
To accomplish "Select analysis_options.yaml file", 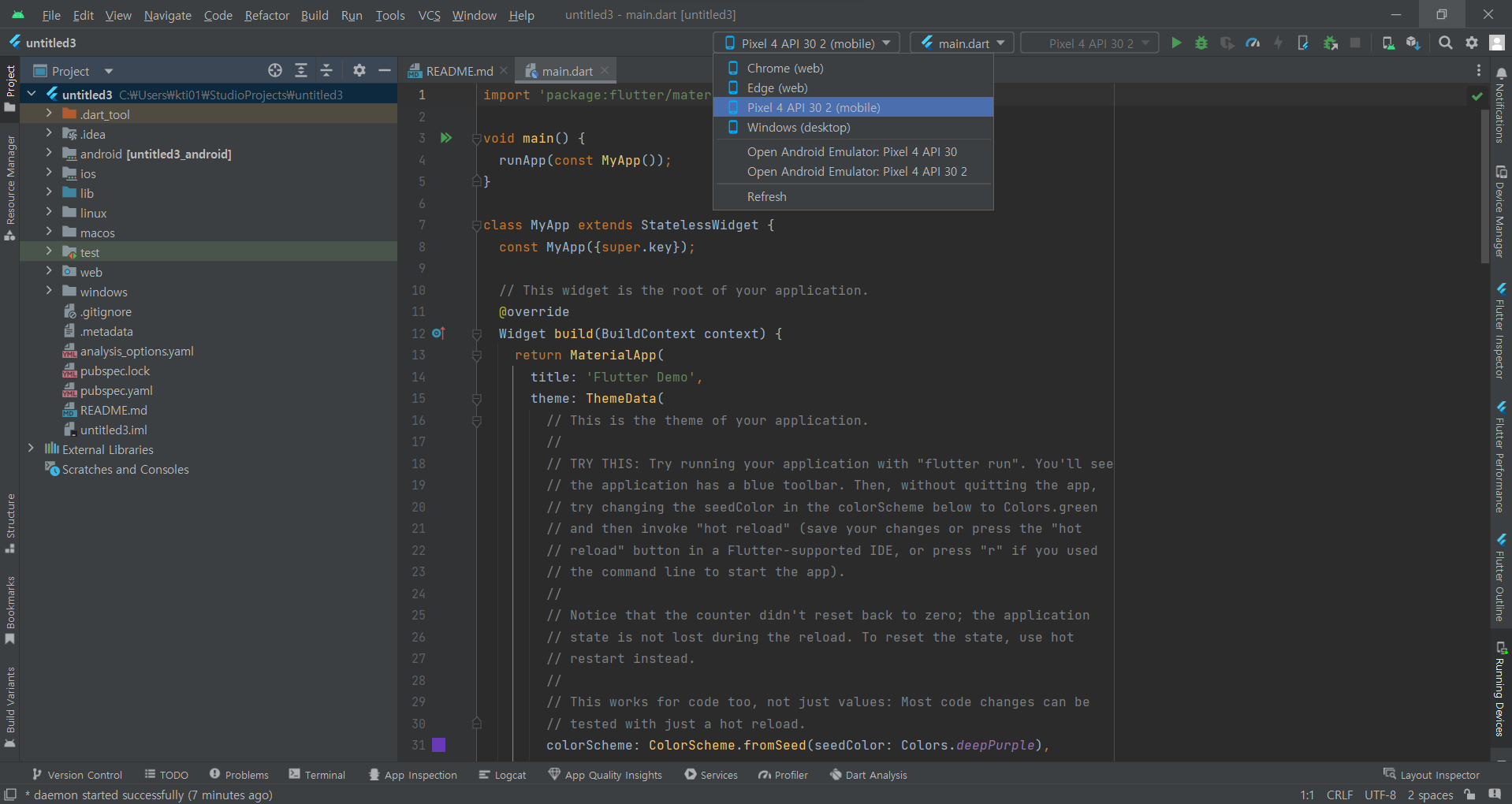I will click(x=136, y=351).
